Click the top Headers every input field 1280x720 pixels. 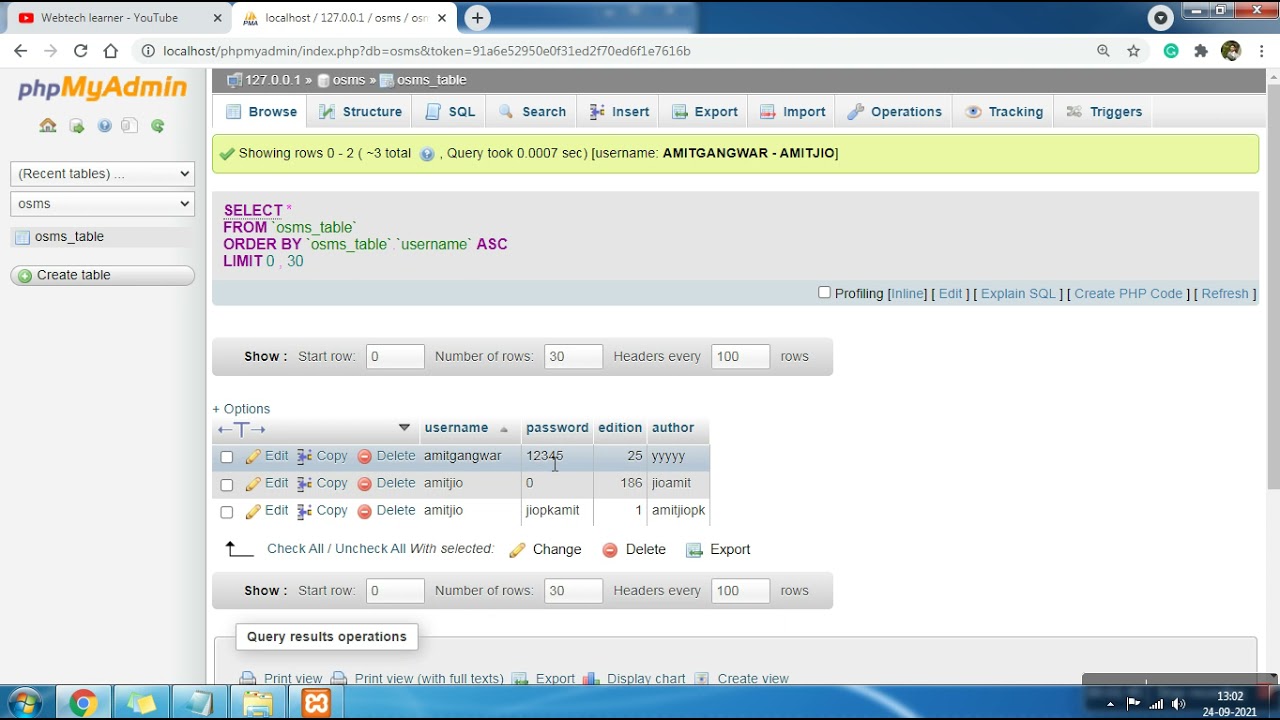740,357
